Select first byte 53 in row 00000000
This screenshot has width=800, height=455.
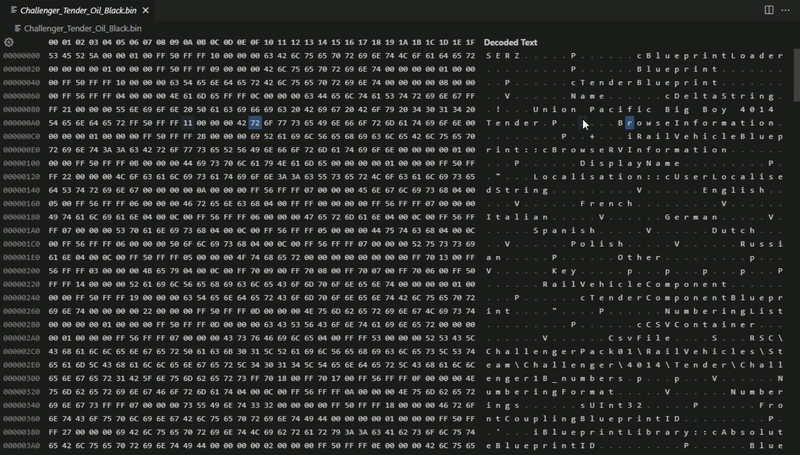click(x=53, y=56)
